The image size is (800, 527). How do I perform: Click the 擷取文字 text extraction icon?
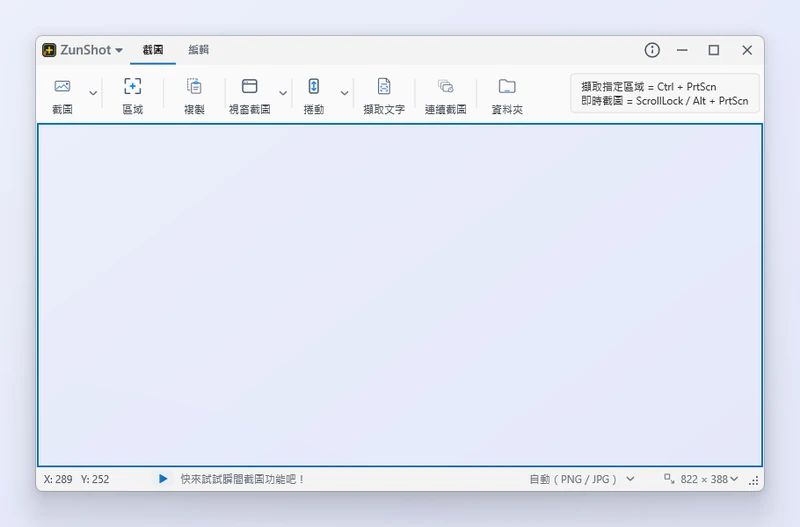384,87
